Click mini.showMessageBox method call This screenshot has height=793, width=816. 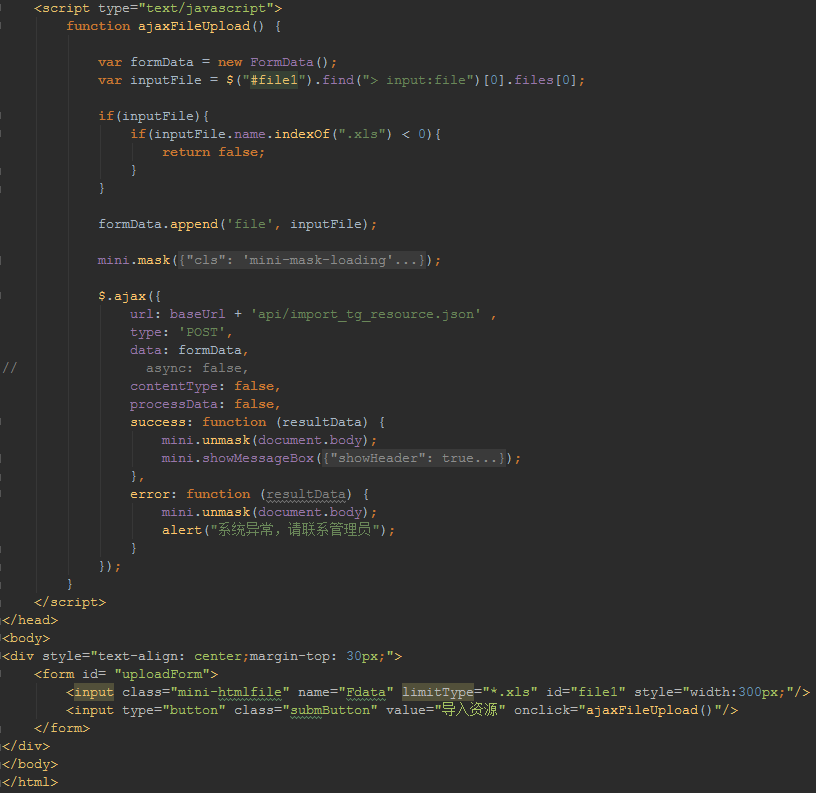coord(238,458)
